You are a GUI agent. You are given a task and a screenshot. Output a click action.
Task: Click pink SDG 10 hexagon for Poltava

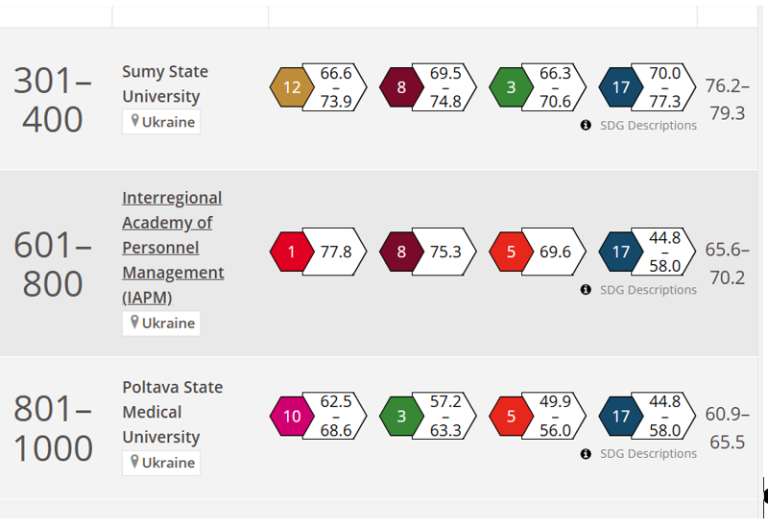click(292, 416)
